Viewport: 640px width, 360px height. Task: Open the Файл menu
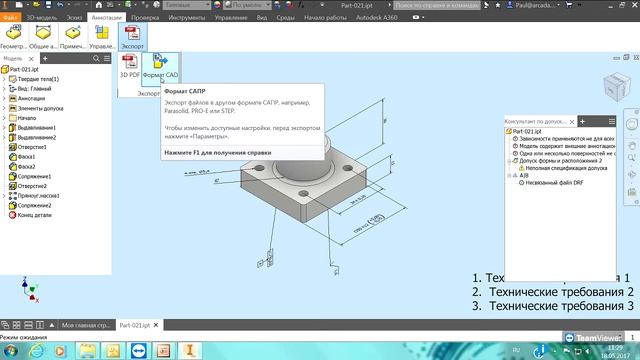11,18
